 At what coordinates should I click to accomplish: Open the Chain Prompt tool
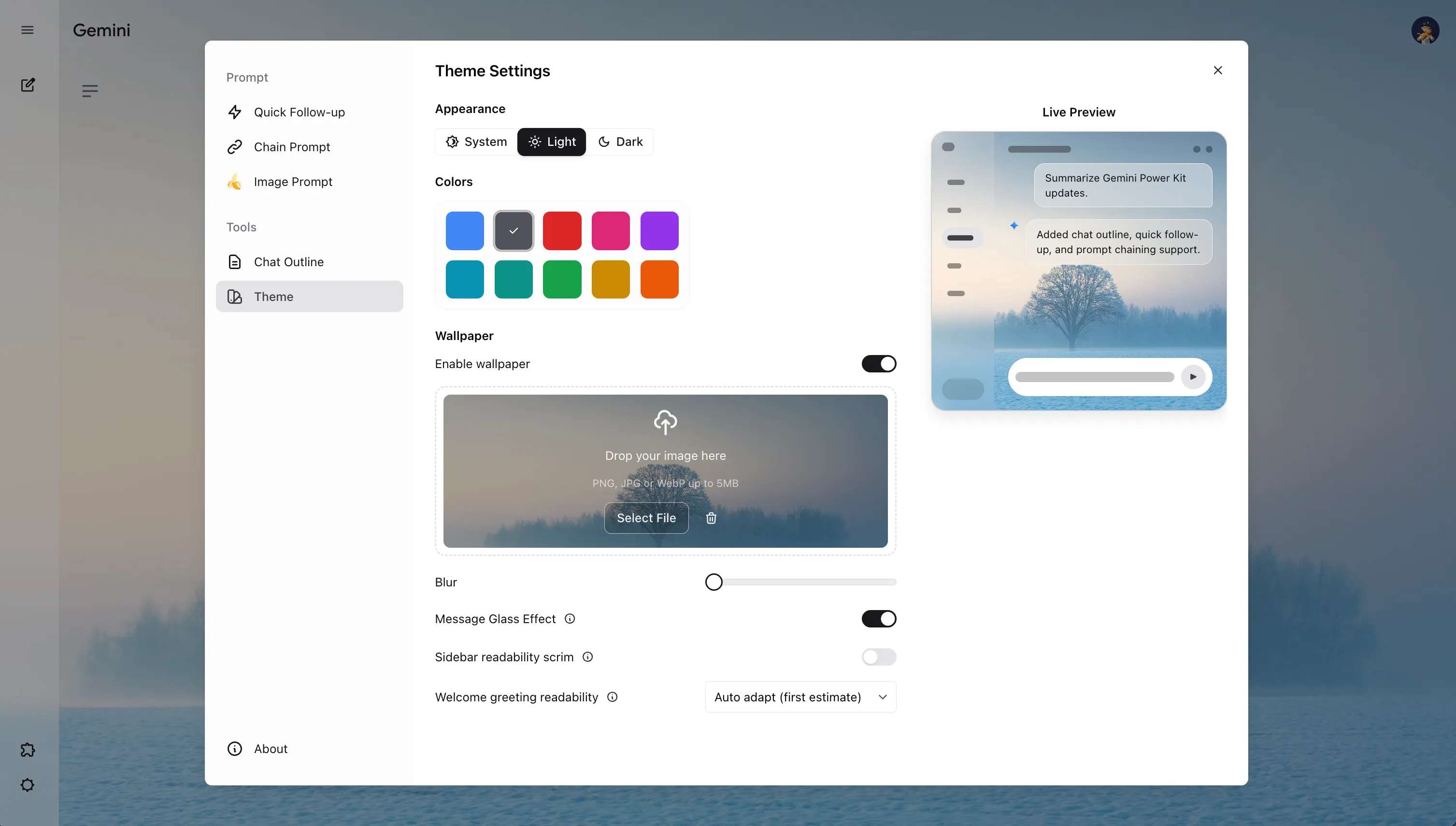click(292, 146)
